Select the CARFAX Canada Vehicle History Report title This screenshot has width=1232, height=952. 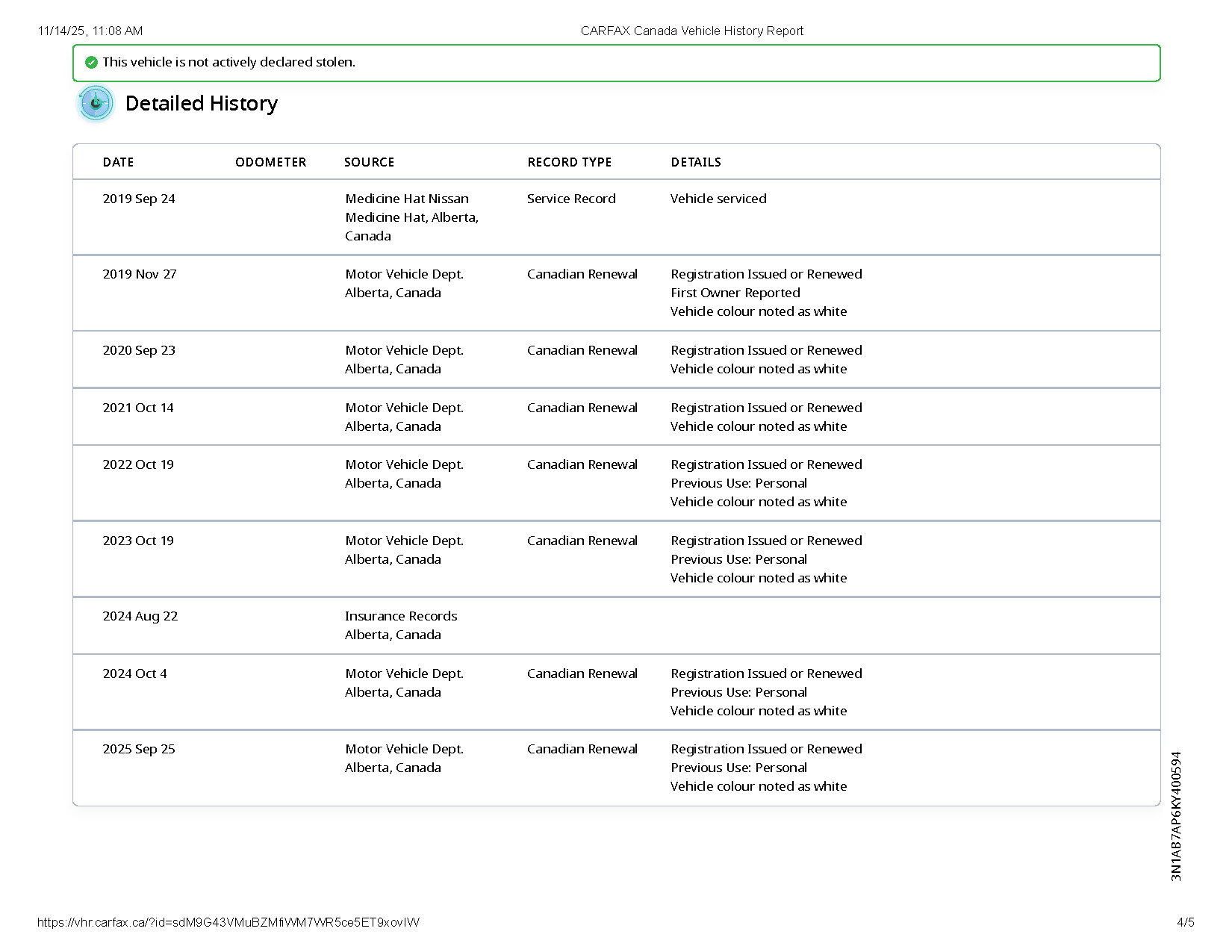pyautogui.click(x=691, y=31)
